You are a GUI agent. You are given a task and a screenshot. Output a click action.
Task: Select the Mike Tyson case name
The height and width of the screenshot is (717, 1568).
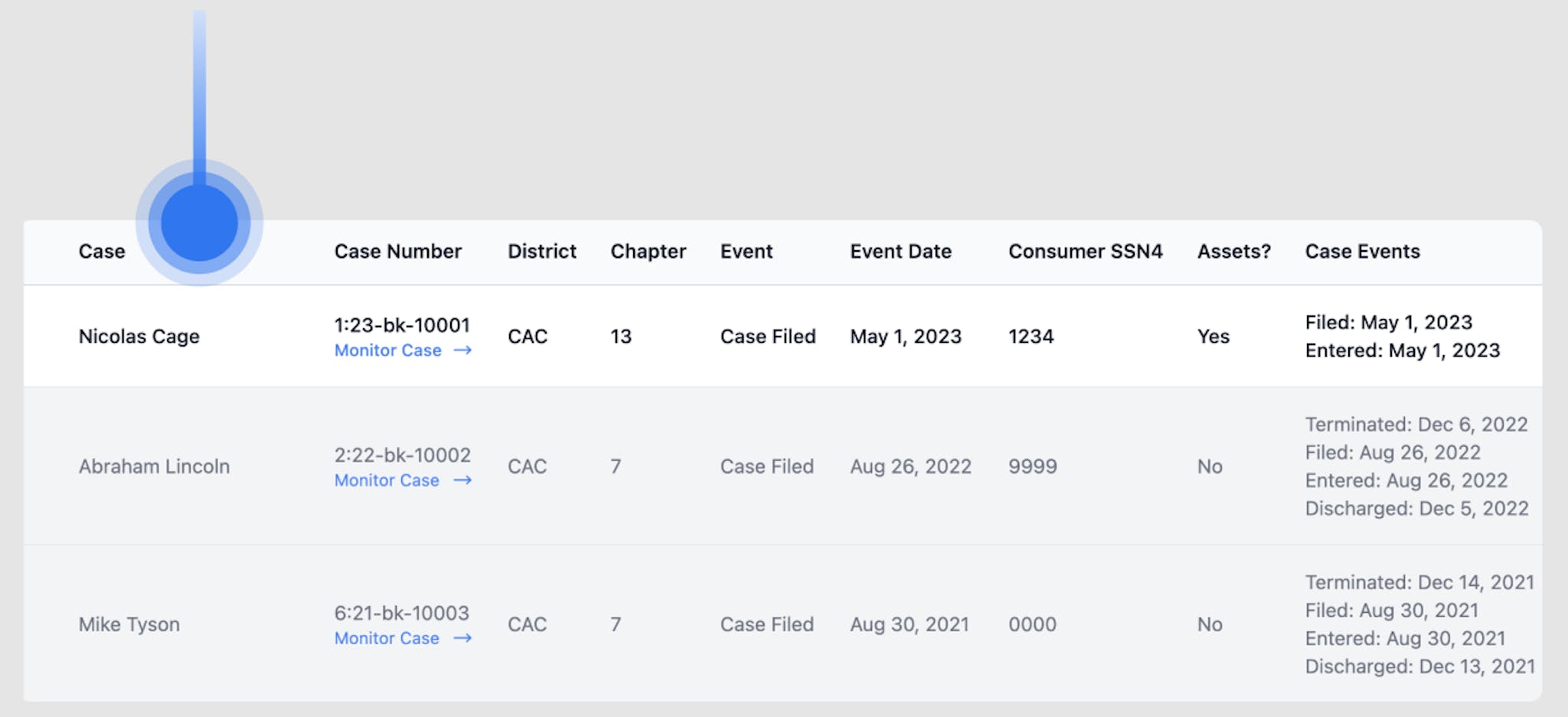click(x=129, y=624)
